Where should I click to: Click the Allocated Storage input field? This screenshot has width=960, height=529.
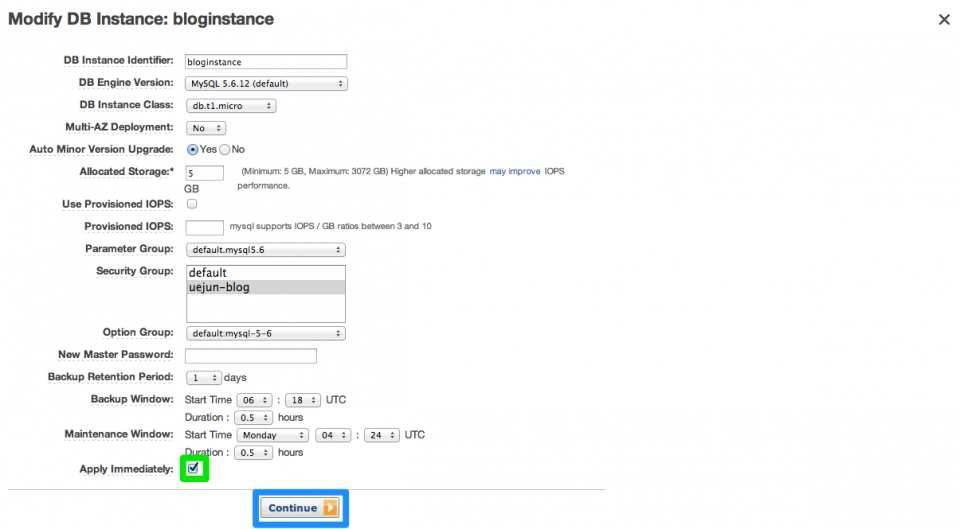coord(204,173)
